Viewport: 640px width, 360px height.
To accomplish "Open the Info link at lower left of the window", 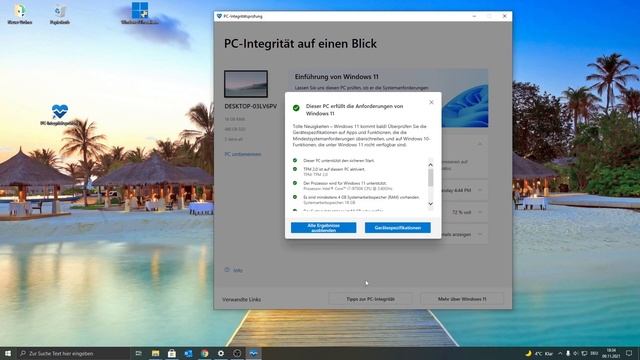I will click(x=238, y=270).
